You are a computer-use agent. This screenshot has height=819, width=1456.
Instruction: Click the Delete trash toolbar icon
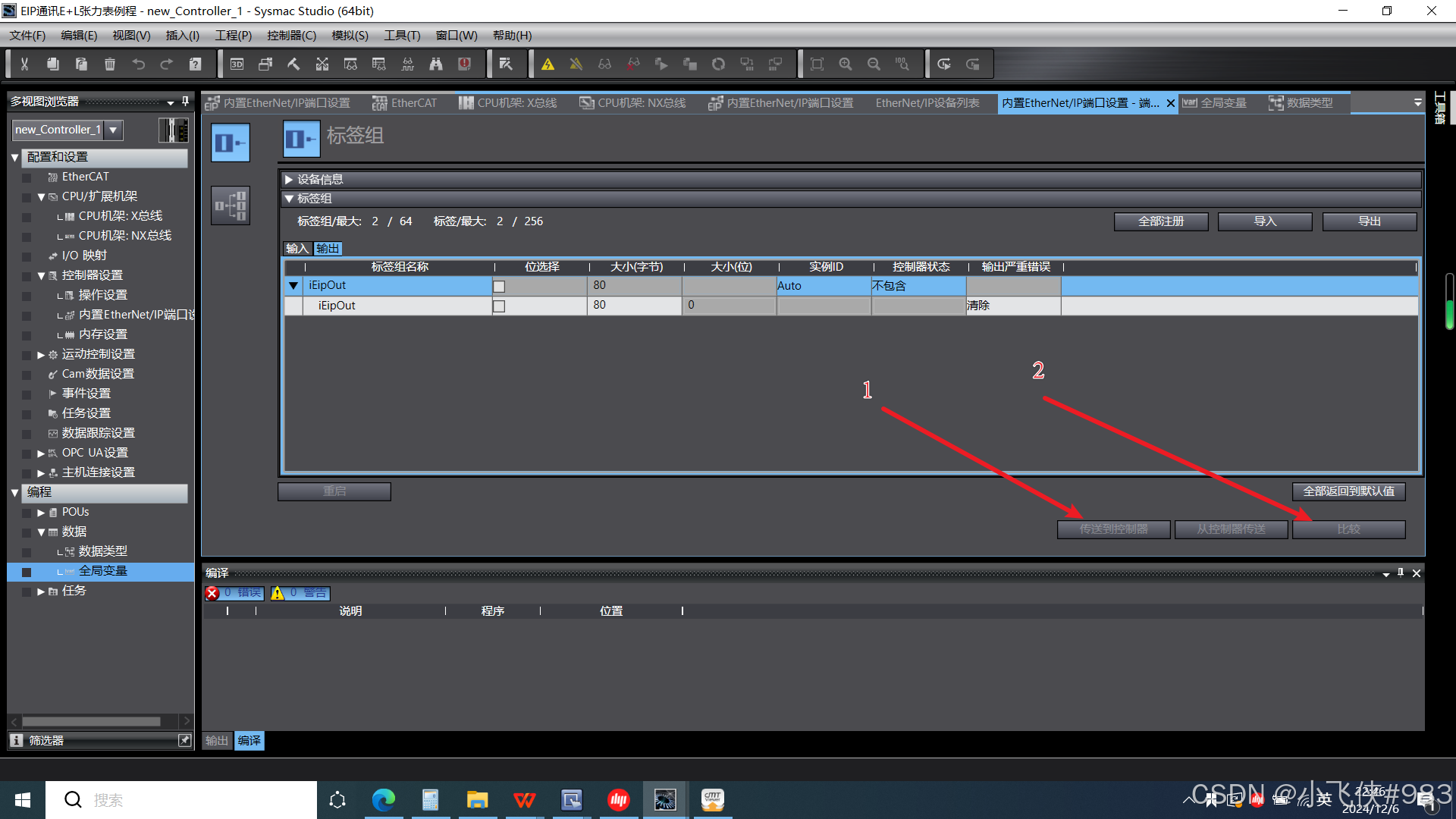tap(110, 64)
